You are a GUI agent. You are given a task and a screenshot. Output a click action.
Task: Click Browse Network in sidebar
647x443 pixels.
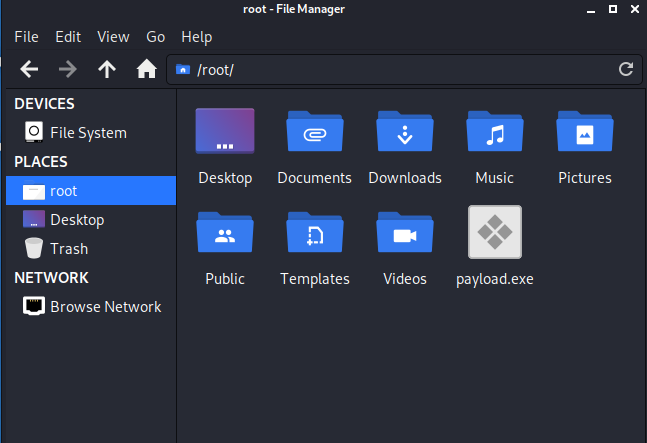point(105,306)
